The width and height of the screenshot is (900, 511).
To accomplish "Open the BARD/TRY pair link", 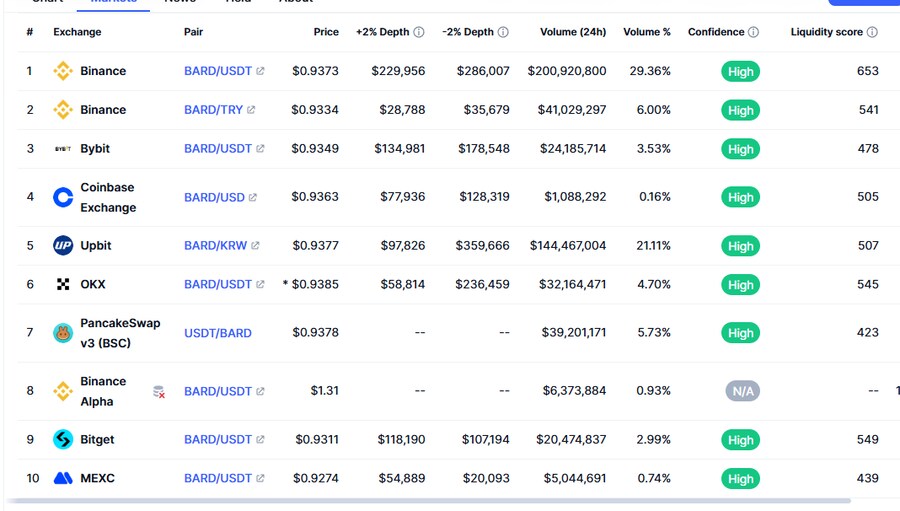I will coord(213,110).
